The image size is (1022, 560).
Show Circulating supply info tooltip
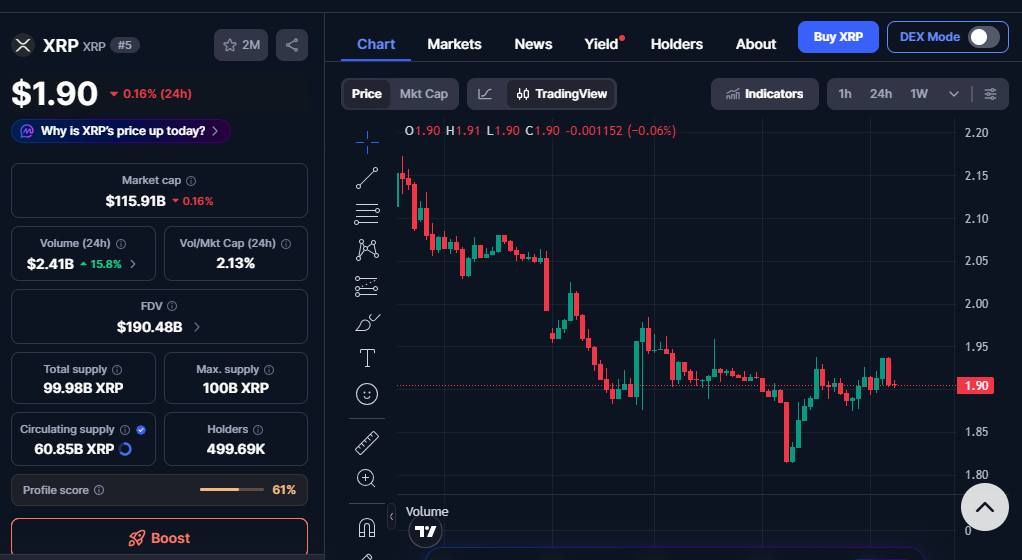pyautogui.click(x=125, y=430)
